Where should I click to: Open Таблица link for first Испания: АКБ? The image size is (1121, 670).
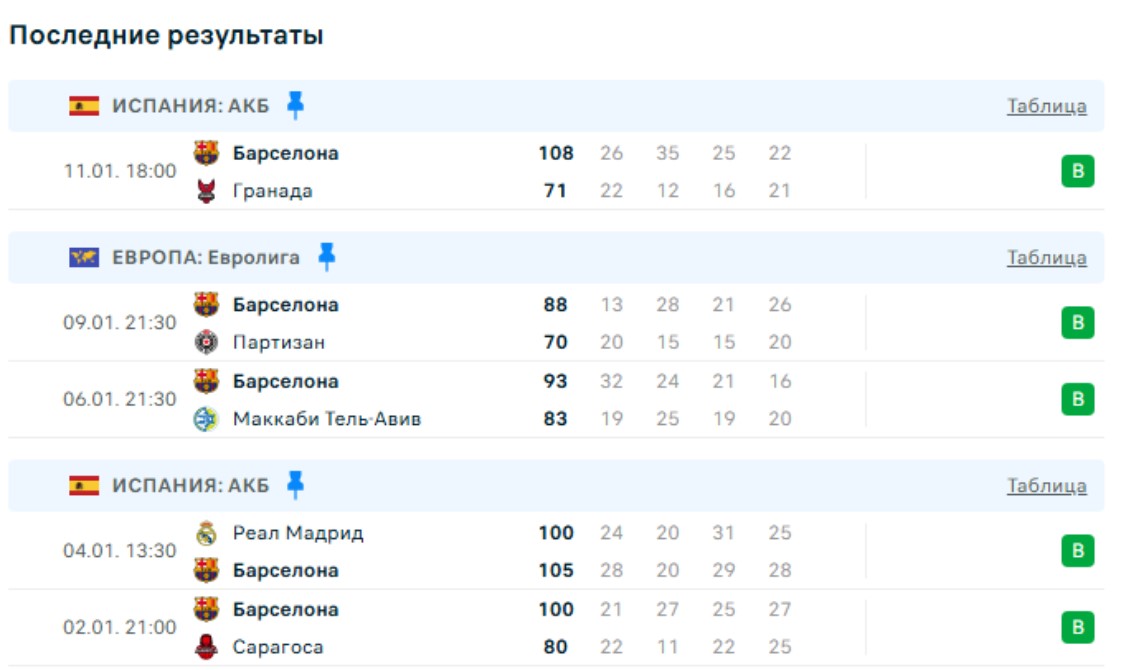pyautogui.click(x=1046, y=106)
